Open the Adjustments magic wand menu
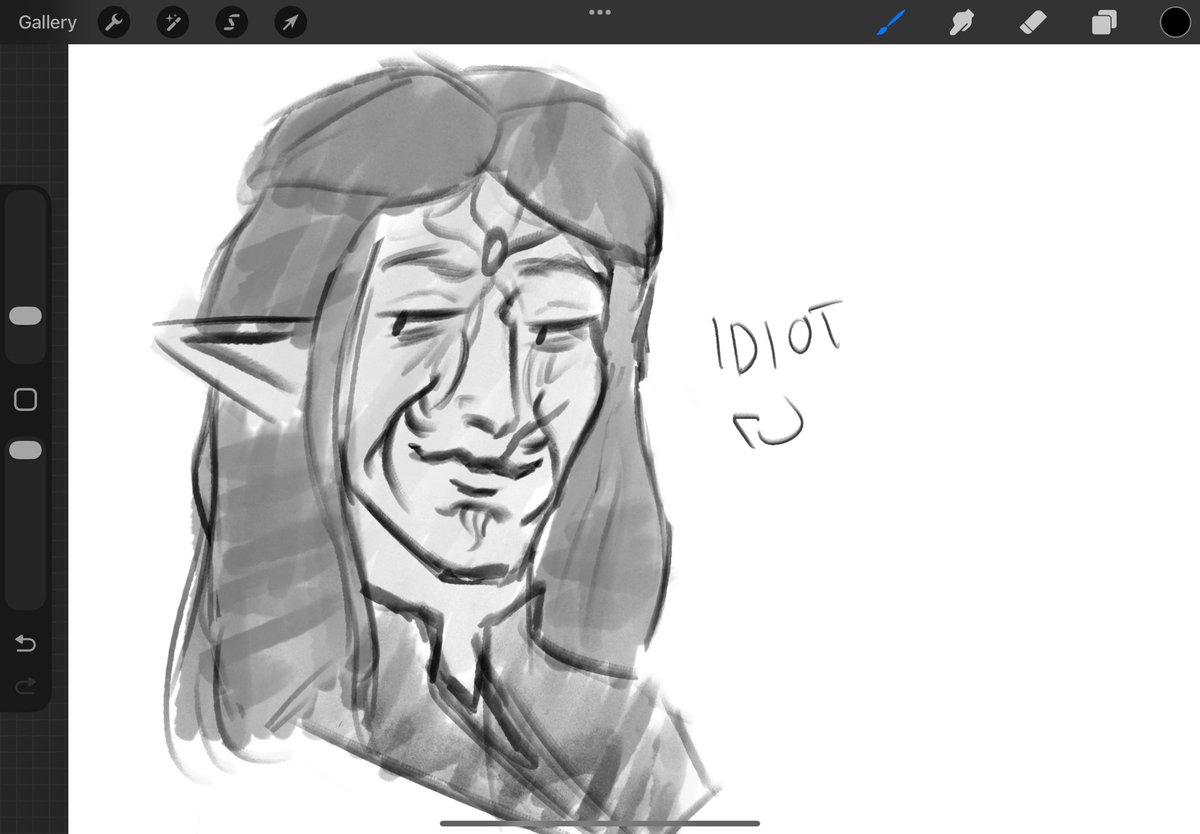Viewport: 1200px width, 834px height. pos(173,22)
